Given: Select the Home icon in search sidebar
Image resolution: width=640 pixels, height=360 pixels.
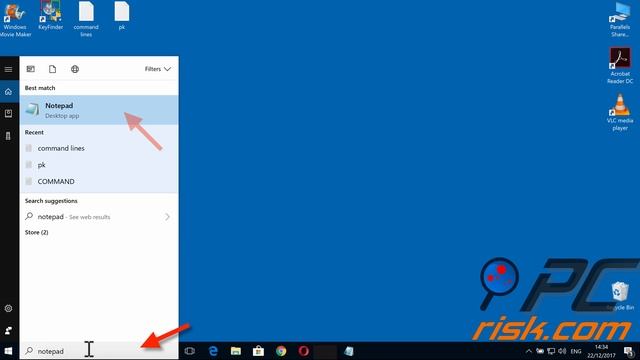Looking at the screenshot, I should [x=8, y=92].
